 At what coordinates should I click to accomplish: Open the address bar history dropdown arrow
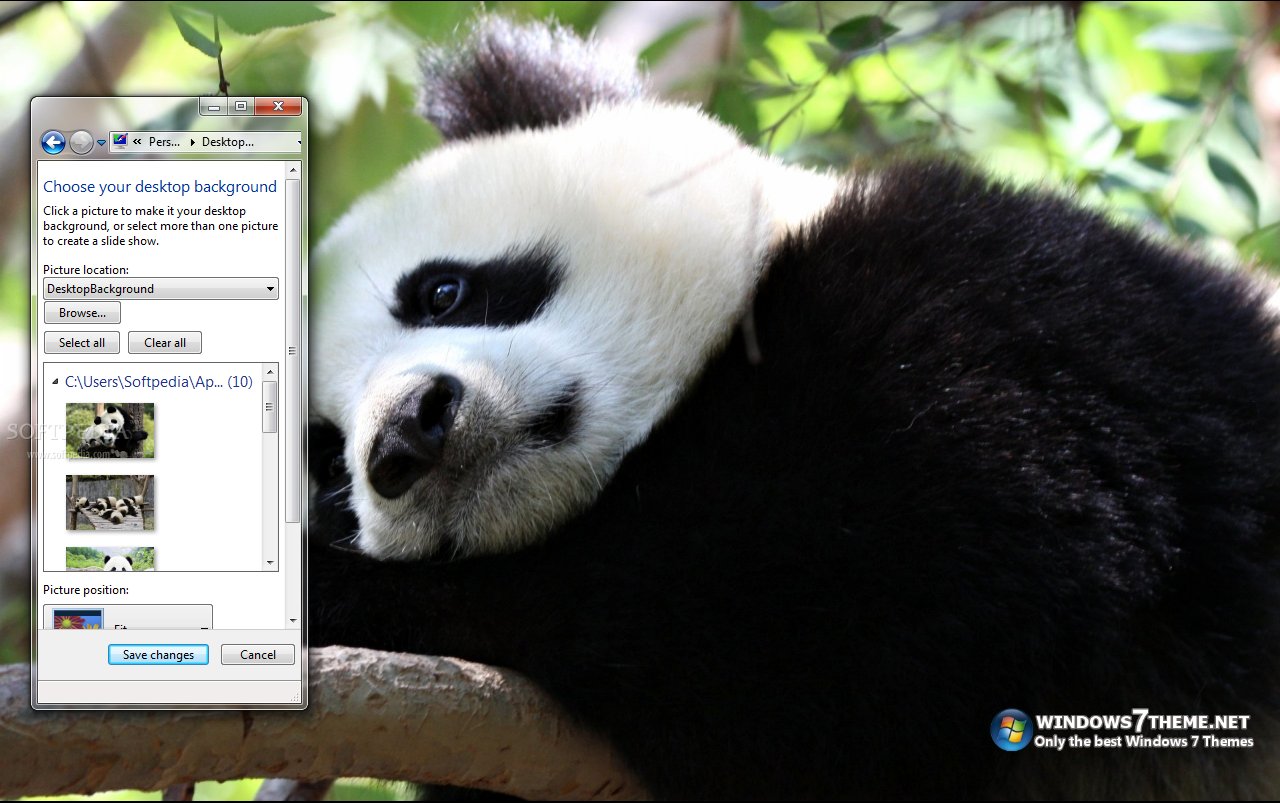coord(299,142)
